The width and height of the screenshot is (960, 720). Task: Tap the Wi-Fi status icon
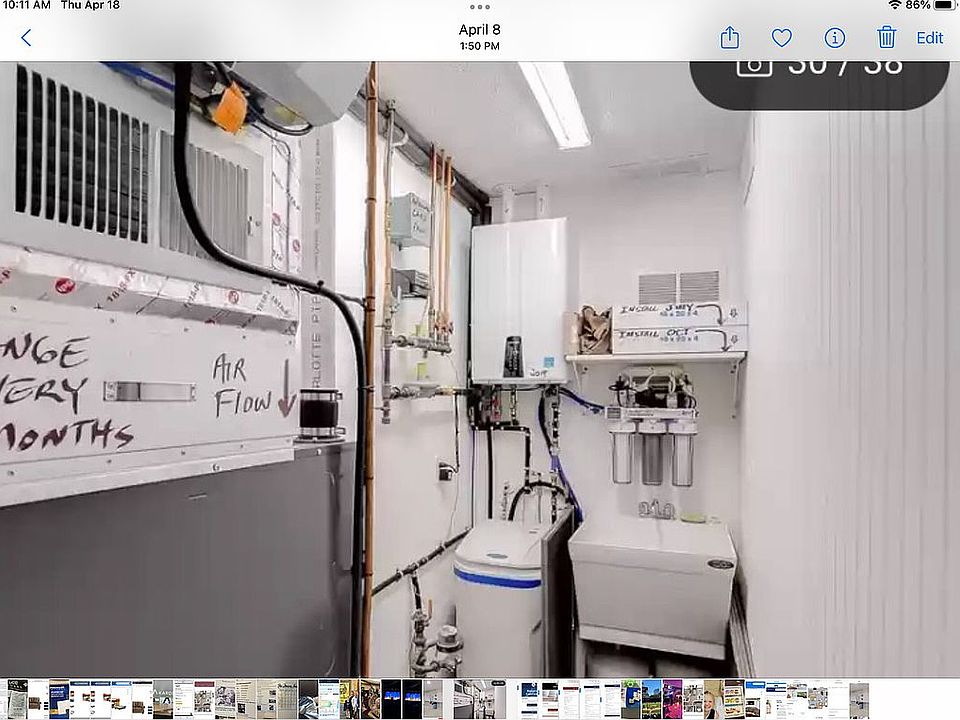pos(893,6)
